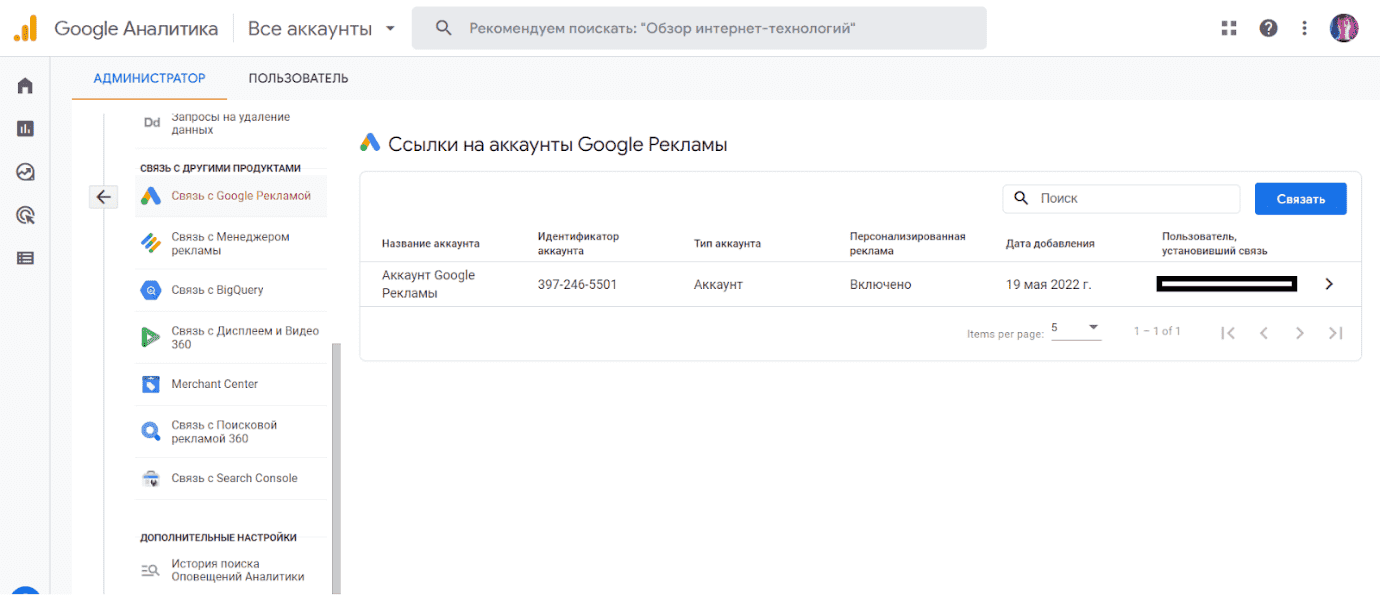Screen dimensions: 1380x595
Task: Select 'Связь с BigQuery' menu item
Action: coord(231,290)
